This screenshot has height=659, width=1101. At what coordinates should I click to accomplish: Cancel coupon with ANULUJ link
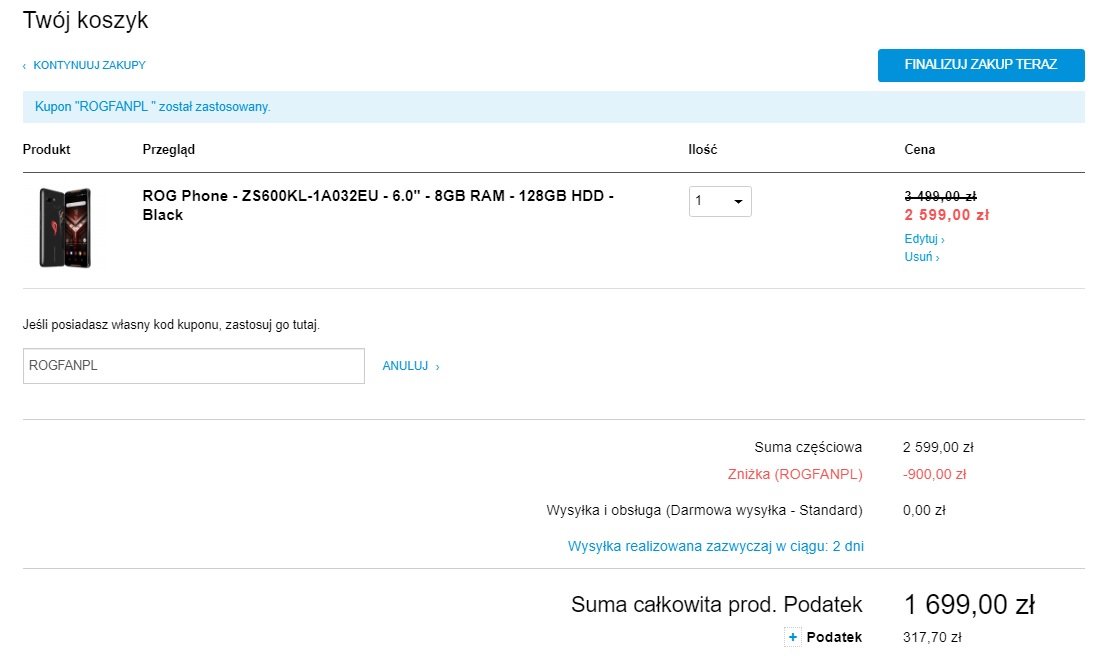point(411,366)
